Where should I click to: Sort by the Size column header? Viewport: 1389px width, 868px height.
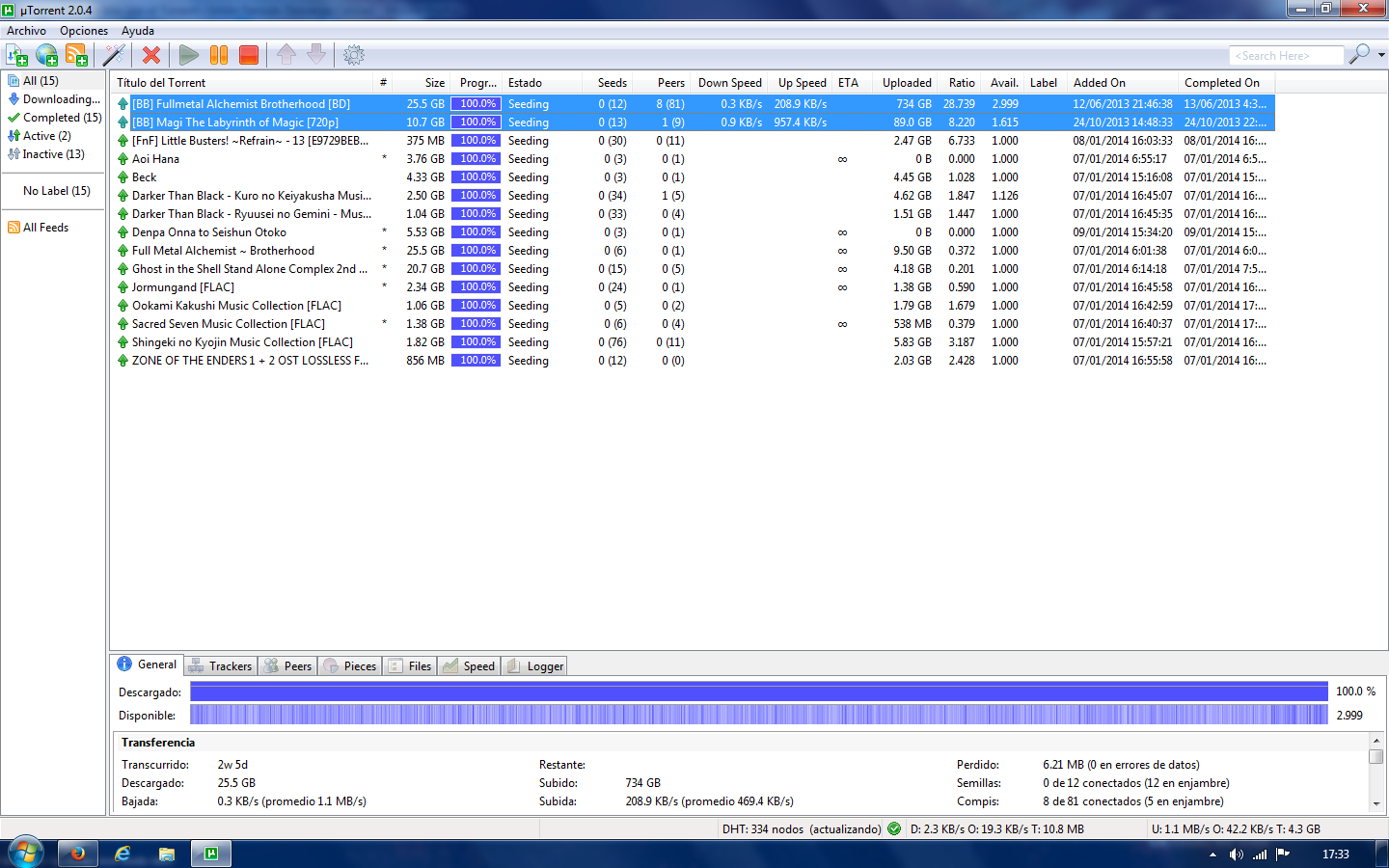pos(421,83)
